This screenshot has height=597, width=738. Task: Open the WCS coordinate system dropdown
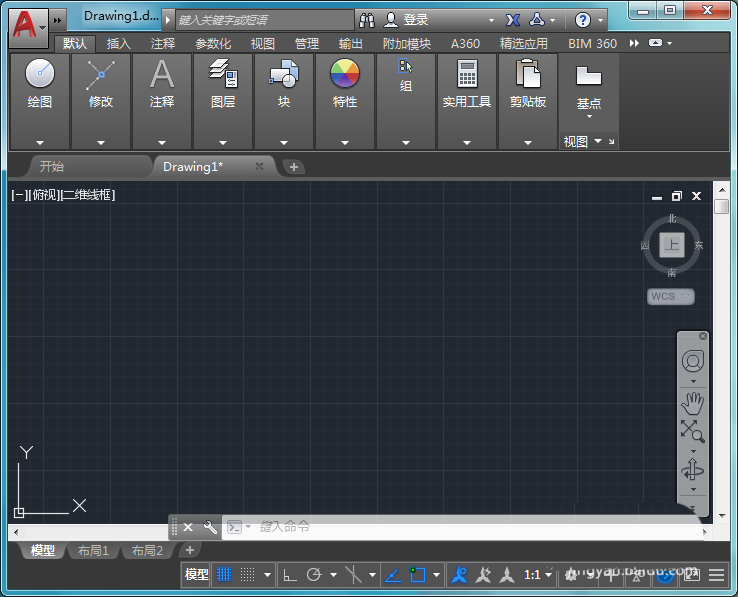[670, 297]
